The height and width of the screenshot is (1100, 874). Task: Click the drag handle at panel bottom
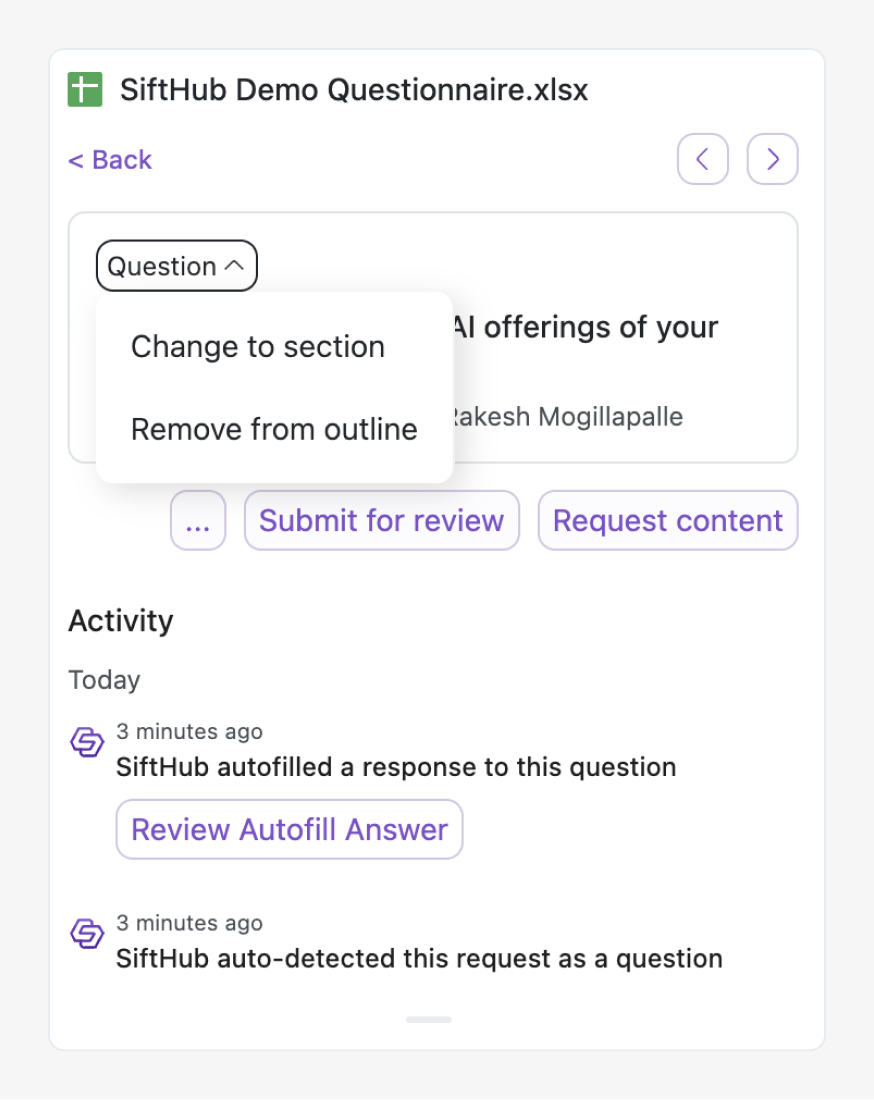coord(429,1019)
